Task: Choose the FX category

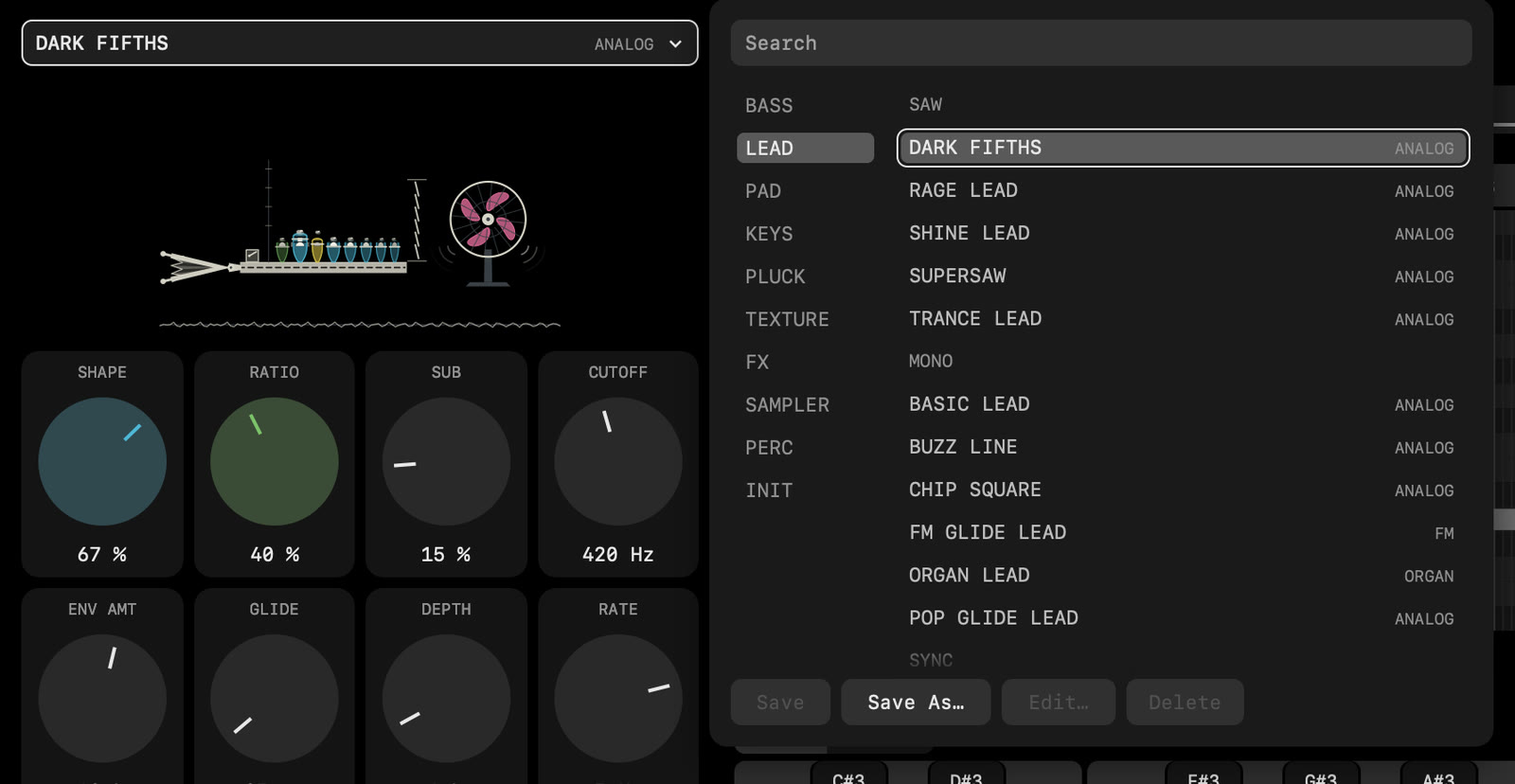Action: click(805, 362)
